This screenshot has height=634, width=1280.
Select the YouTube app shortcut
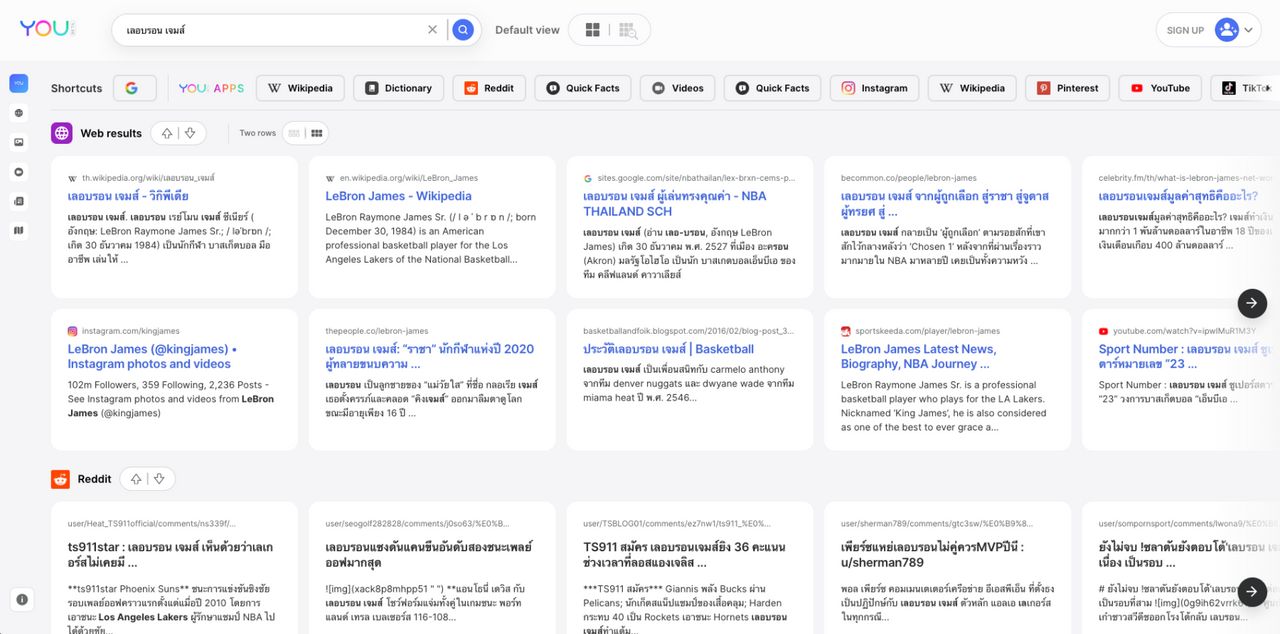[x=1159, y=88]
